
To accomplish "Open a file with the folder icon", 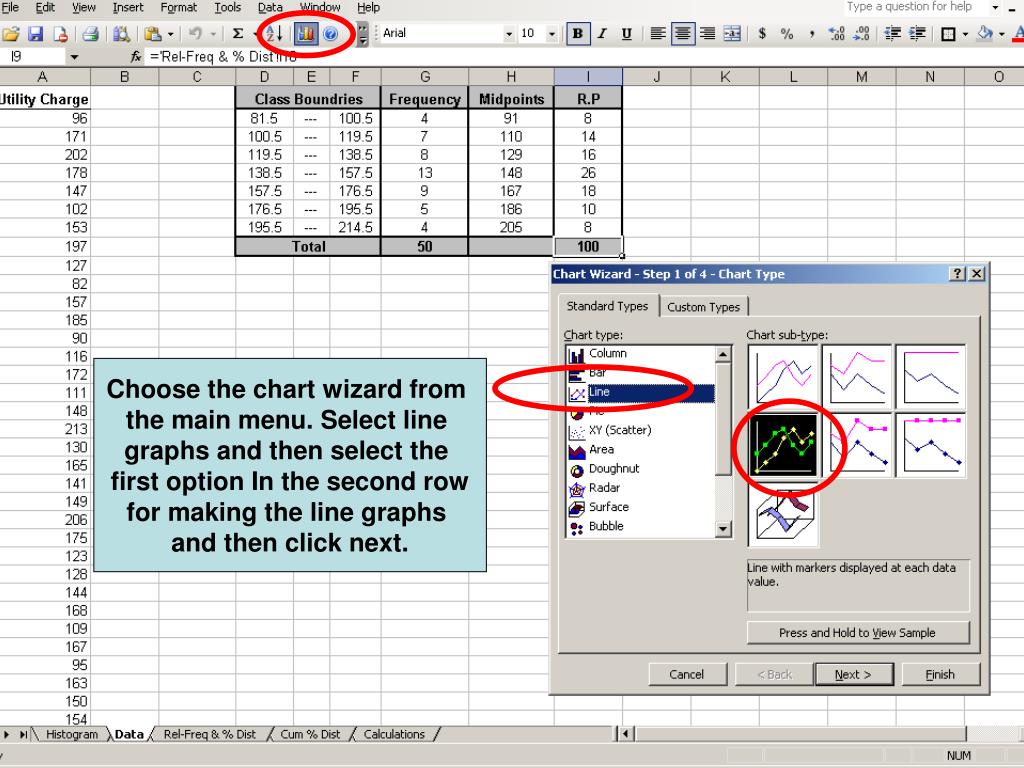I will tap(10, 33).
